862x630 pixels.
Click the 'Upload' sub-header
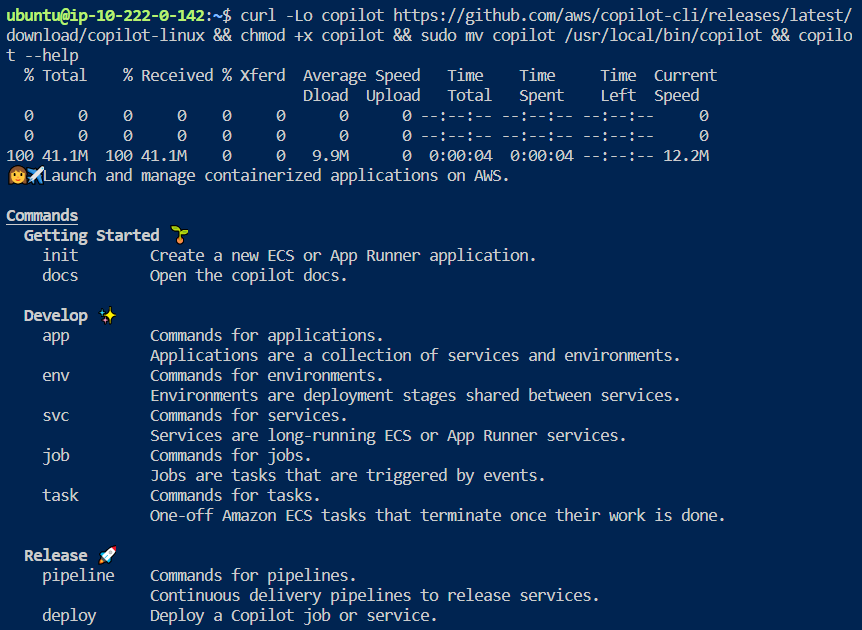[393, 96]
